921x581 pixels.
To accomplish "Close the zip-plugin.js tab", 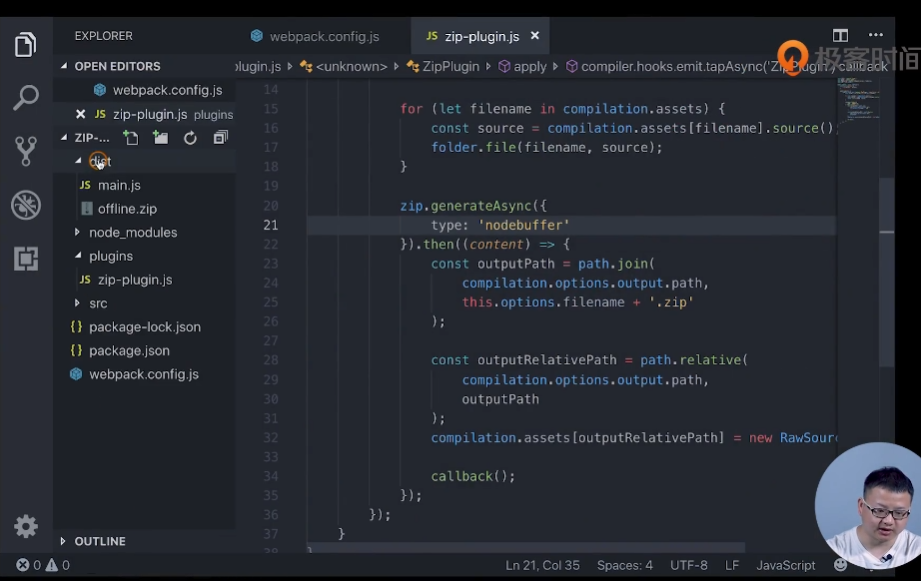I will click(x=535, y=36).
